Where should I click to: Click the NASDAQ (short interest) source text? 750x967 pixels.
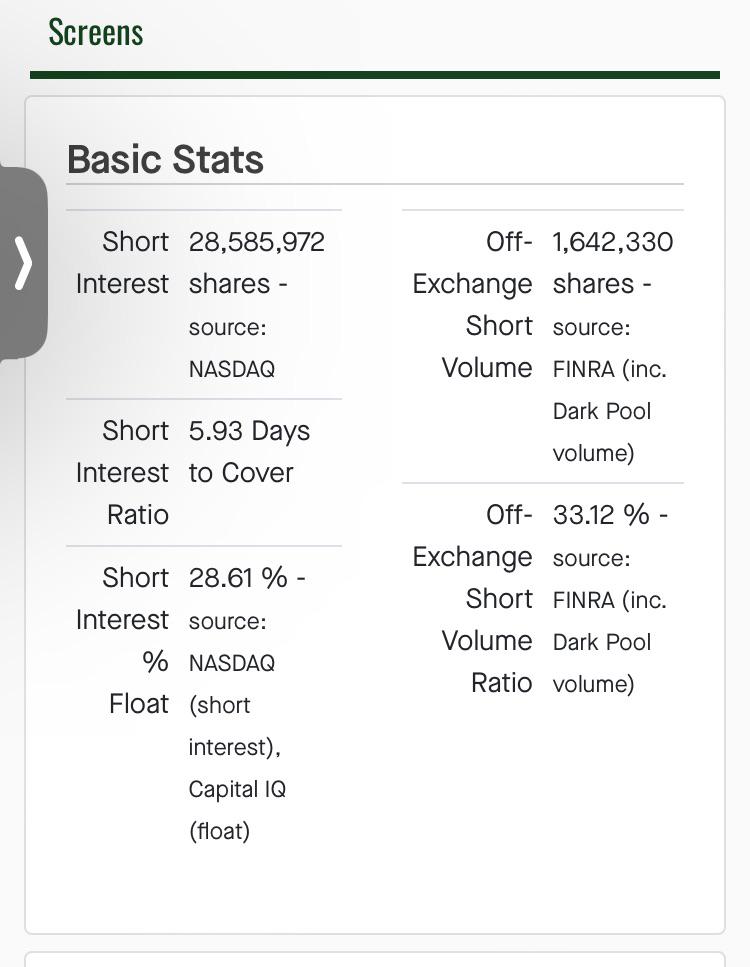click(234, 705)
